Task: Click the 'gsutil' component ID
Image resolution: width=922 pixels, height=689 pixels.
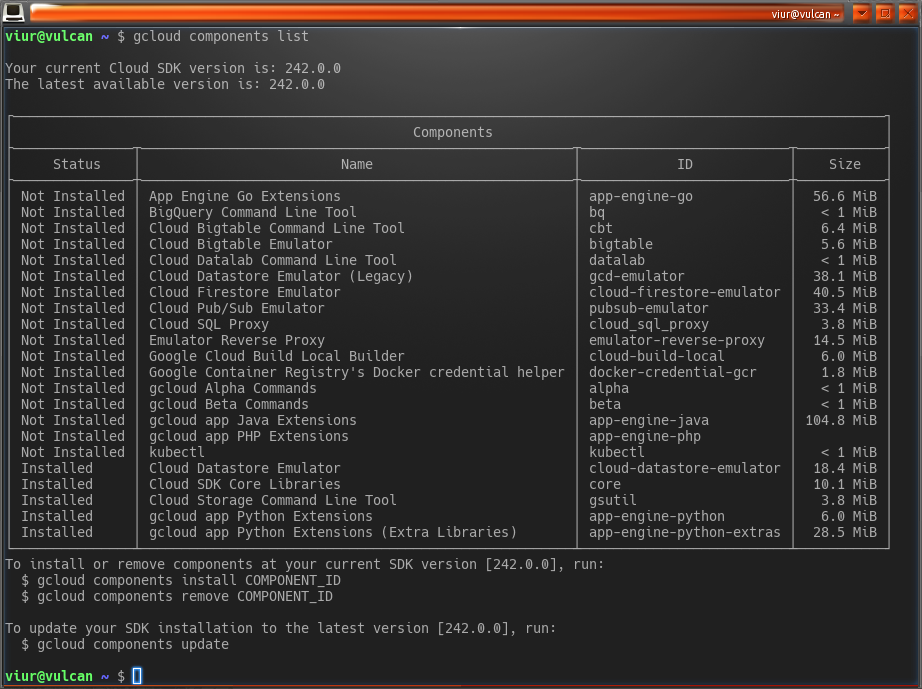Action: [x=613, y=500]
